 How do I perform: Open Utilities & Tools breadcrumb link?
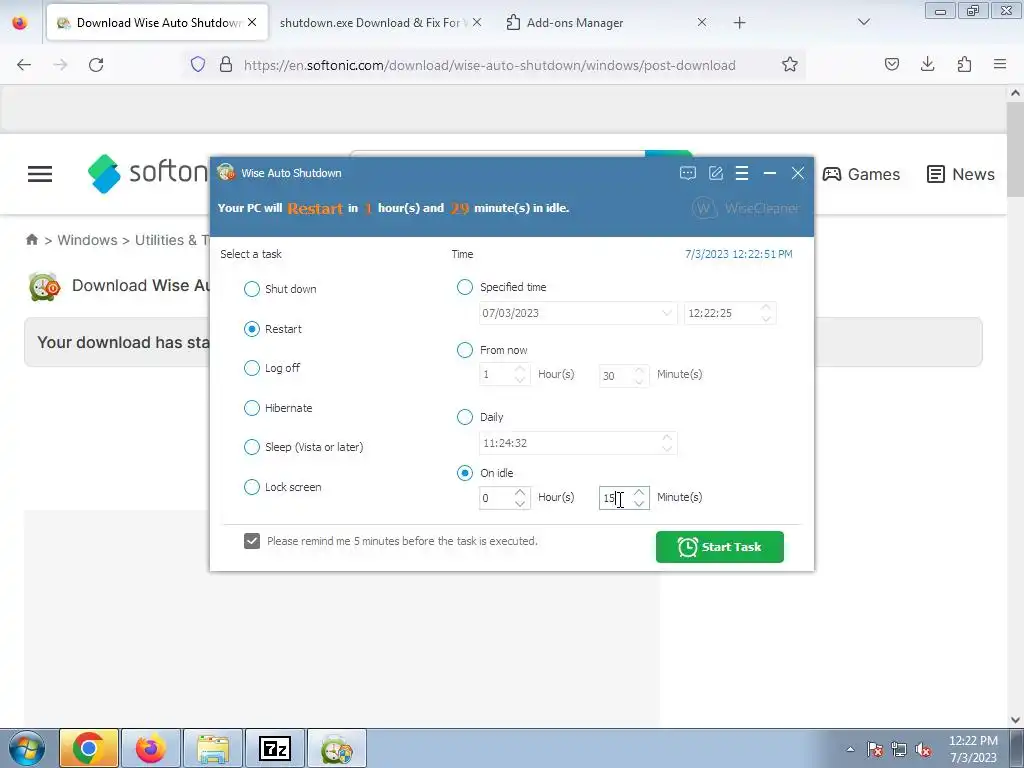(x=172, y=240)
